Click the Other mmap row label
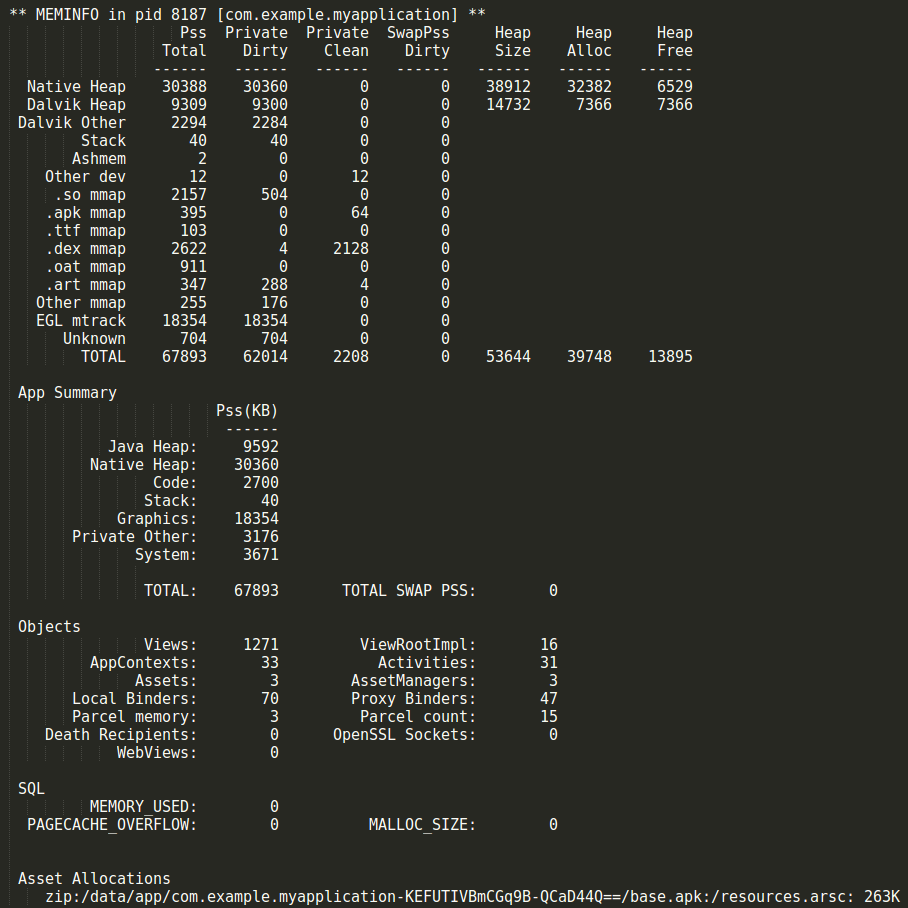Screen dimensions: 908x908 81,302
